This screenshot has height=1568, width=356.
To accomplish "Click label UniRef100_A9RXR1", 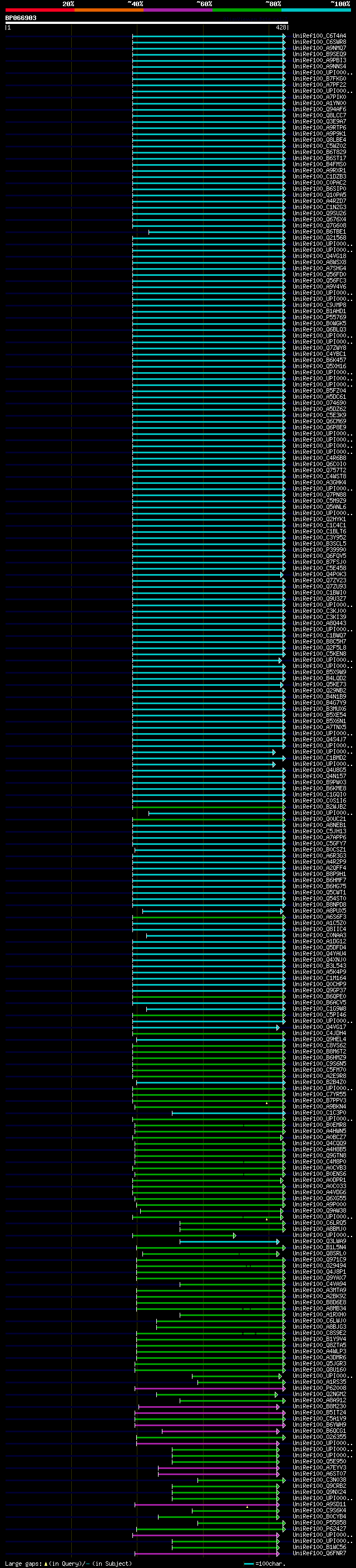I will coord(319,170).
